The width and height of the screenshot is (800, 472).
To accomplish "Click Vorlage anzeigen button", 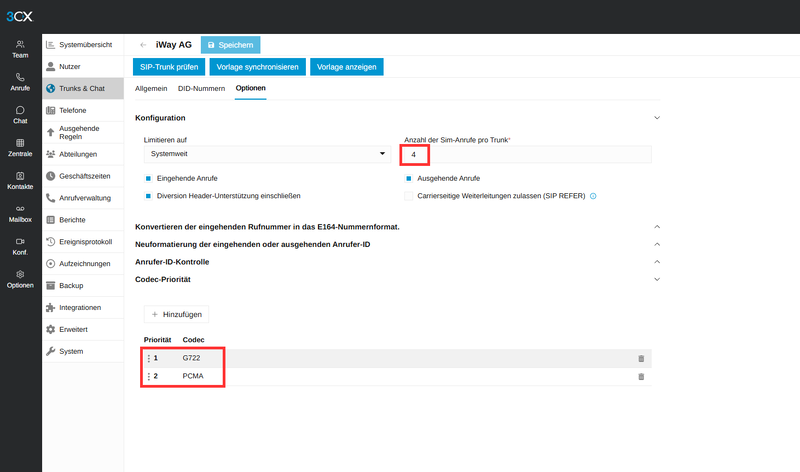I will [346, 67].
